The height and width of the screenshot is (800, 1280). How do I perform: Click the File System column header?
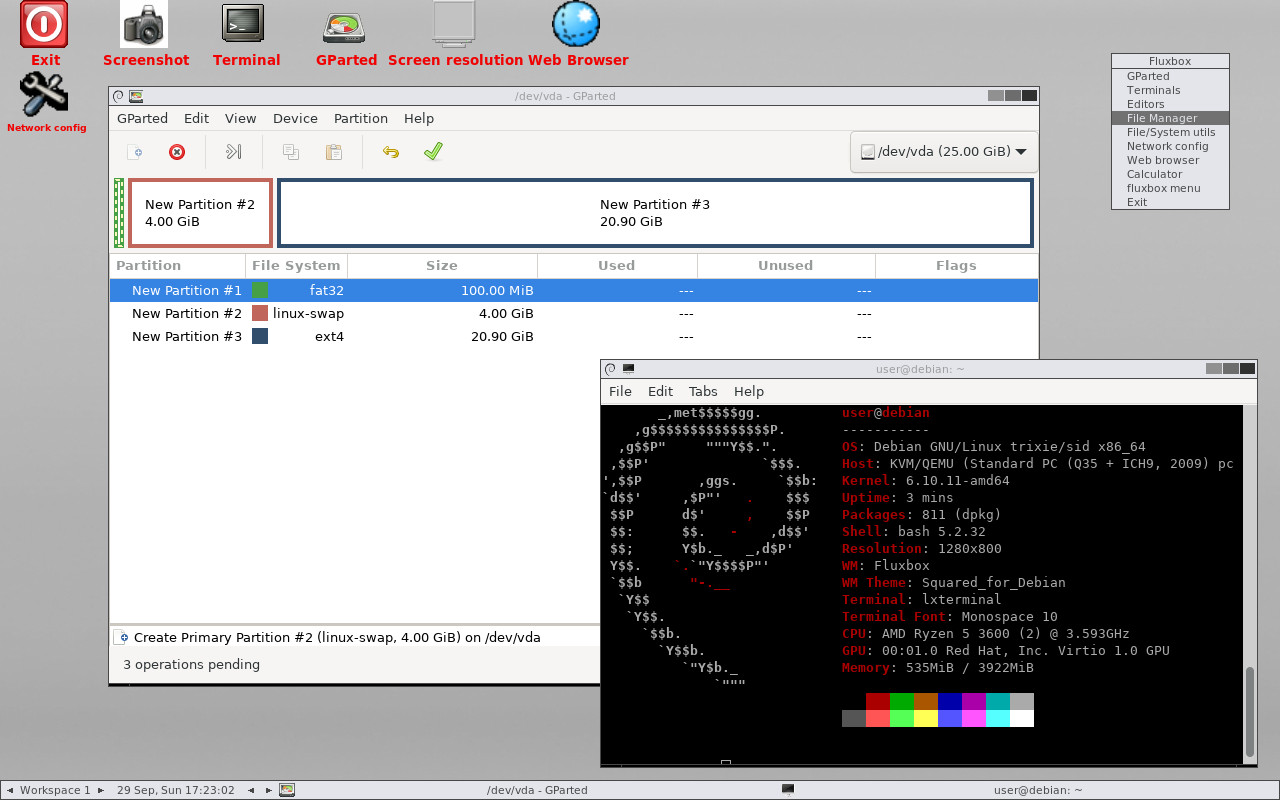(x=296, y=265)
